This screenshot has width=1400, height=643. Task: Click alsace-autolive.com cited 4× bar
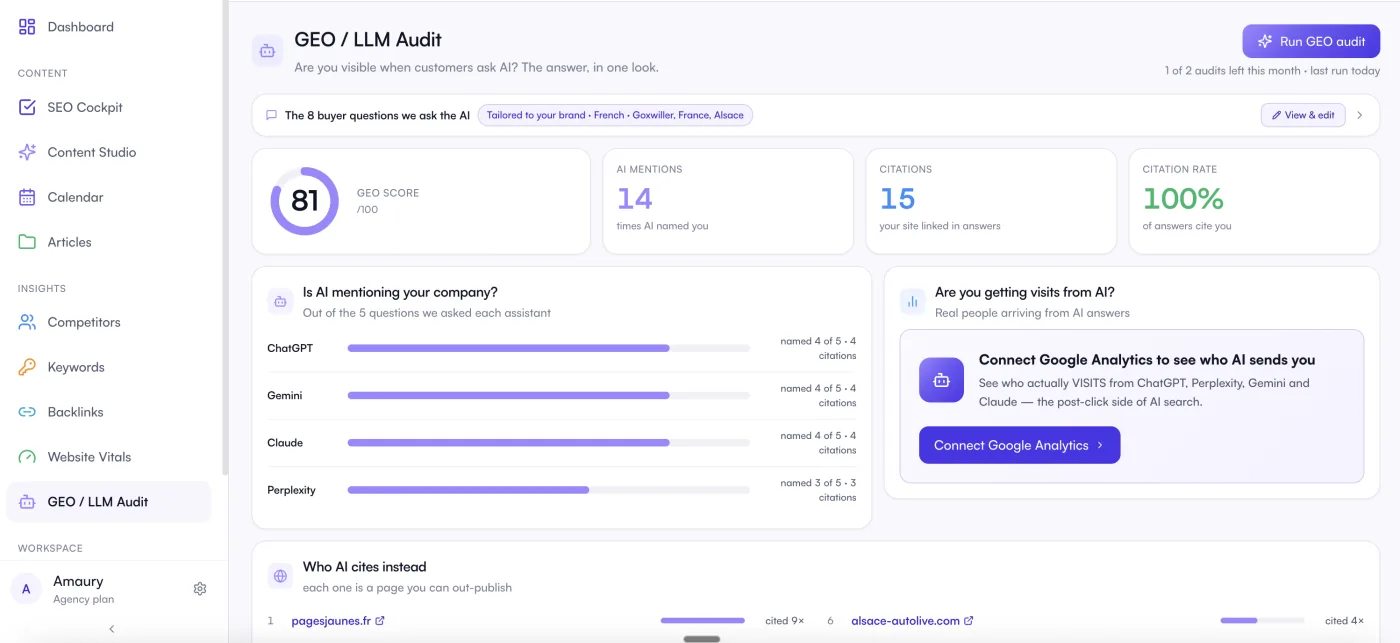[x=1262, y=621]
